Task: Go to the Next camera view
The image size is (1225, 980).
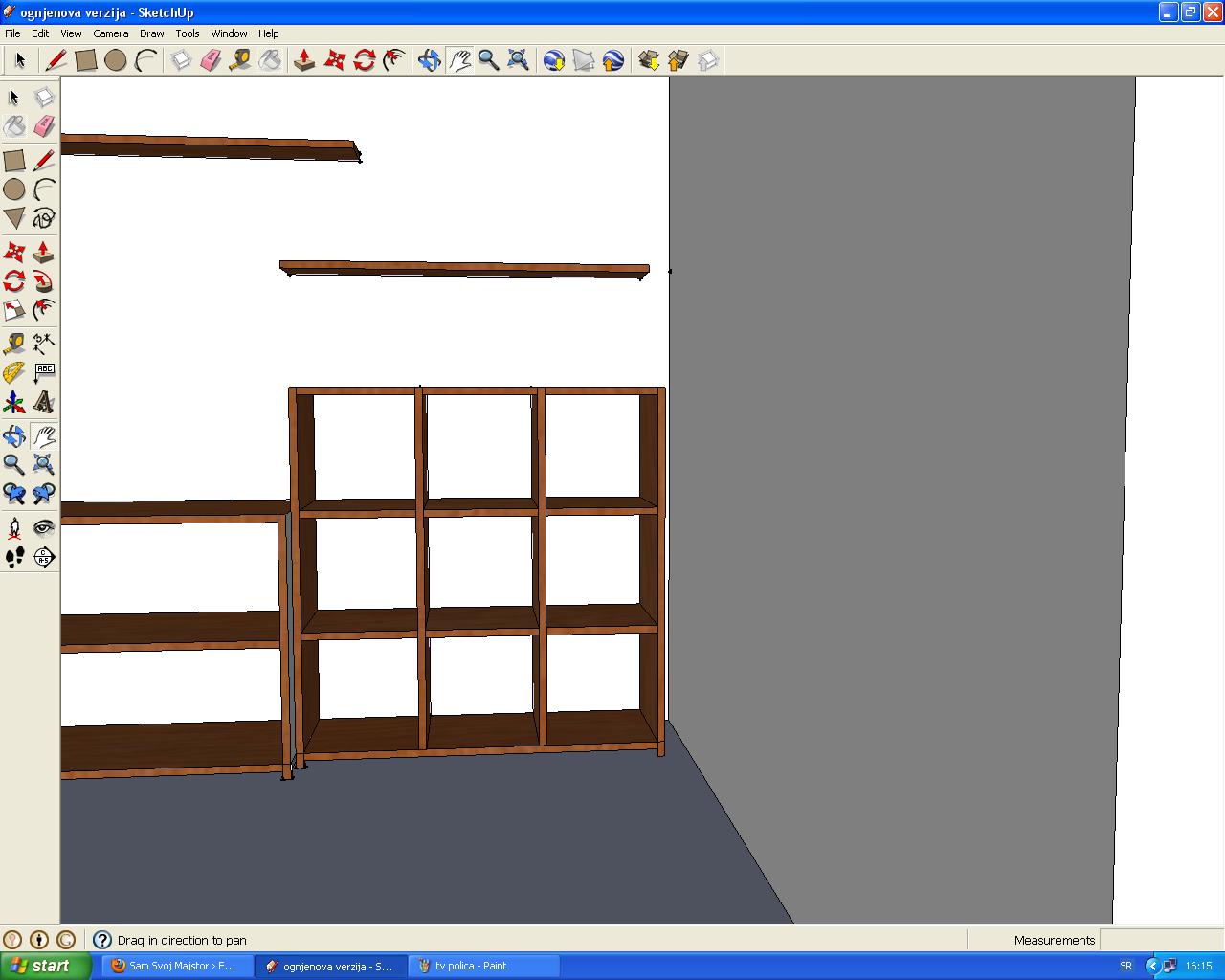Action: point(43,494)
